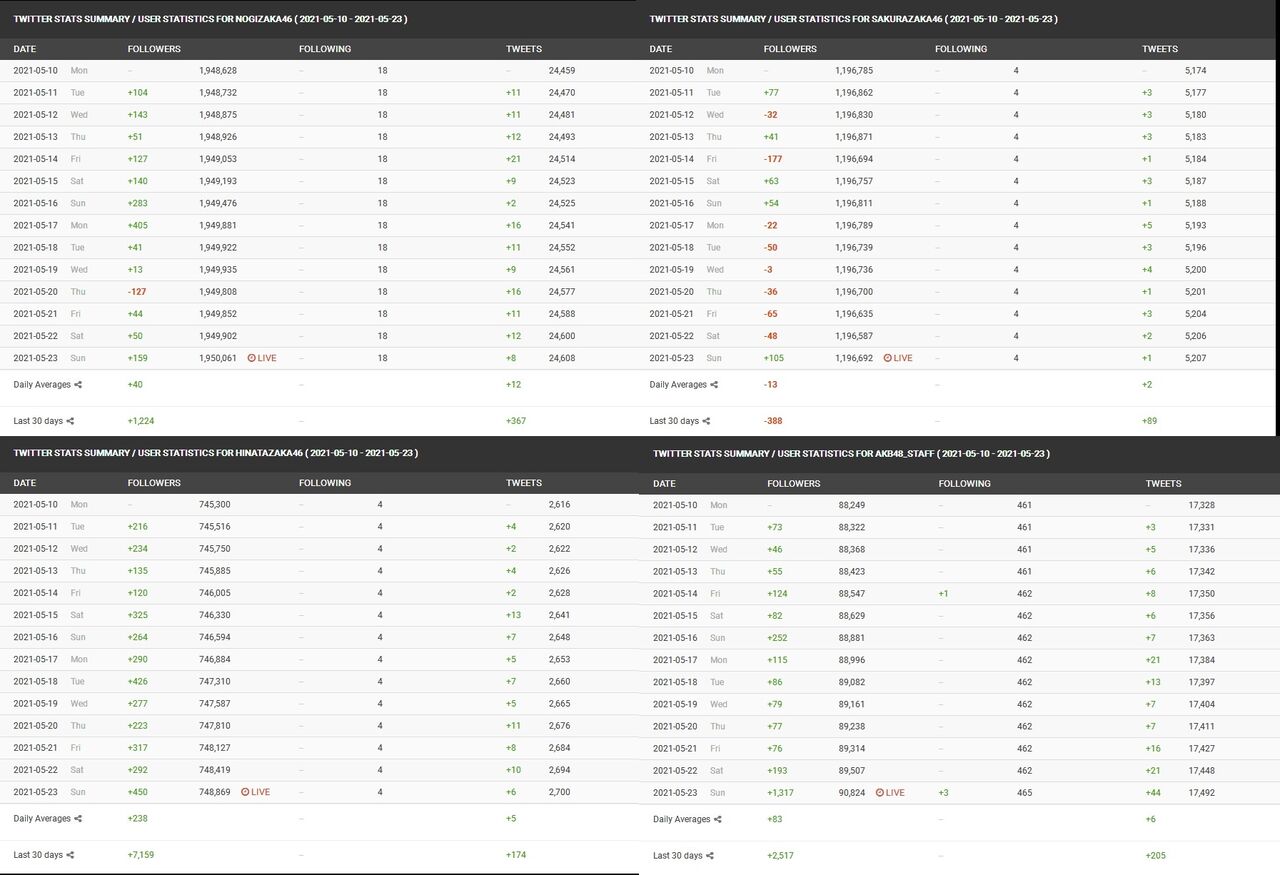The width and height of the screenshot is (1280, 875).
Task: Click follower count 1,950,061 in NOGIZAKA46 table
Action: point(218,358)
